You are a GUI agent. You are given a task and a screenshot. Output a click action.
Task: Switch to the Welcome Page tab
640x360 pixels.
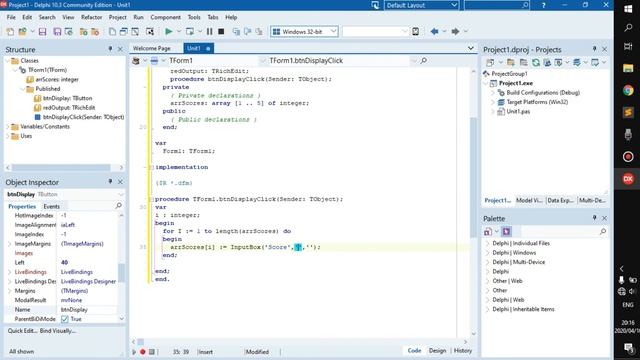151,48
